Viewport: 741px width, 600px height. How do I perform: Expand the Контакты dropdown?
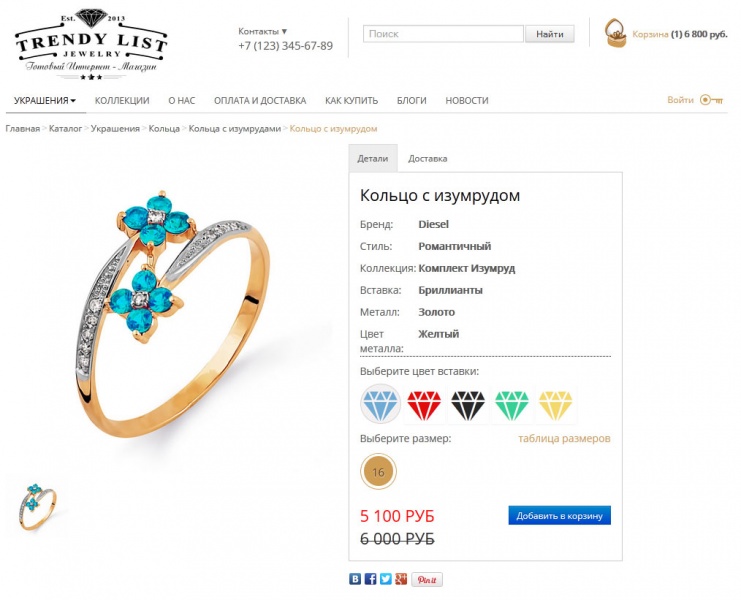pyautogui.click(x=262, y=32)
